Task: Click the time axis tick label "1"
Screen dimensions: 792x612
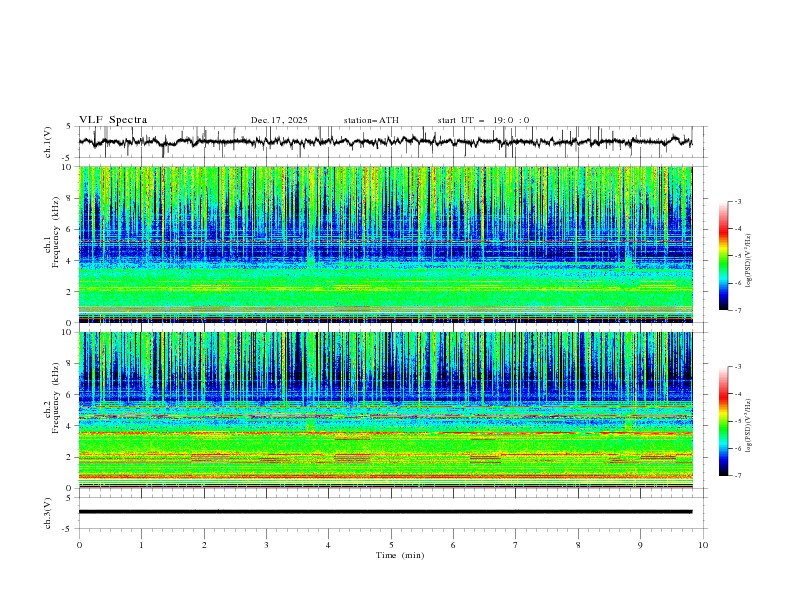Action: coord(141,545)
